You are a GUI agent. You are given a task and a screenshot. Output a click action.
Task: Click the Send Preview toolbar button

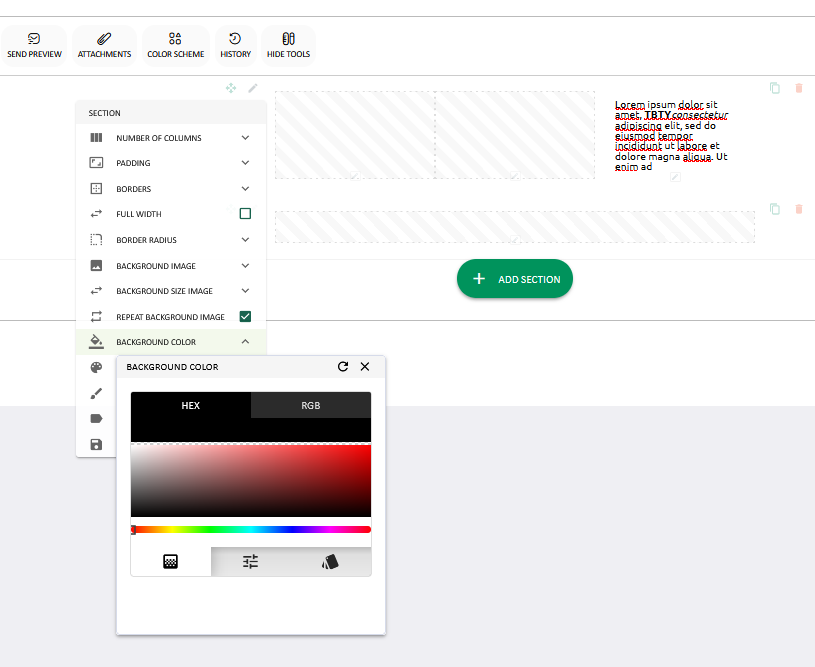coord(34,46)
